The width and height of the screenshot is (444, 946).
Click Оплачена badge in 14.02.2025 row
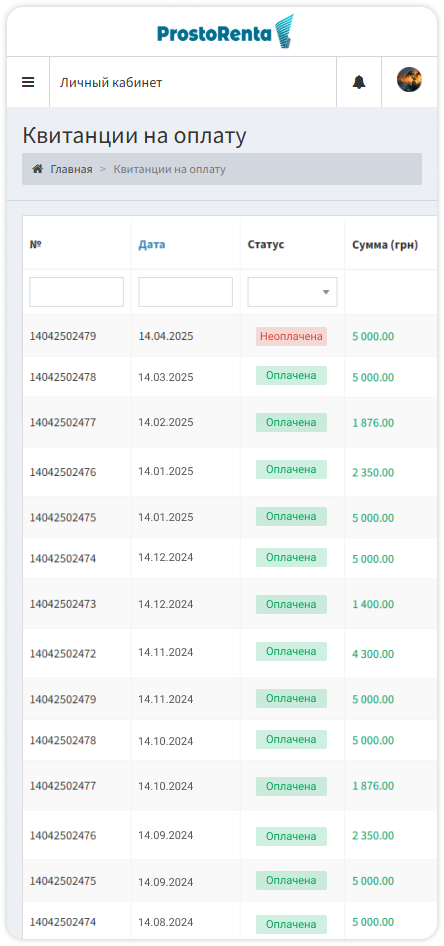click(x=291, y=422)
